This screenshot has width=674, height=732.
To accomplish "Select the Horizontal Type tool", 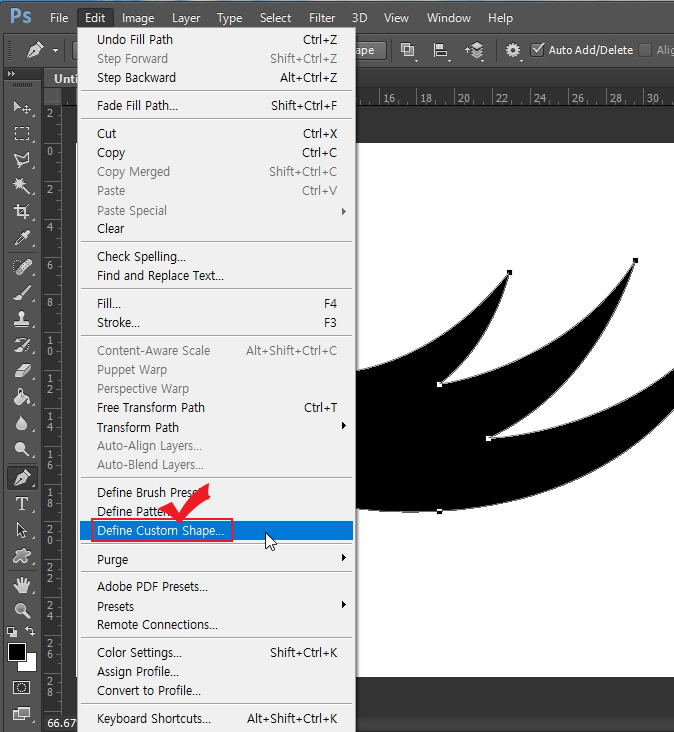I will click(x=21, y=504).
